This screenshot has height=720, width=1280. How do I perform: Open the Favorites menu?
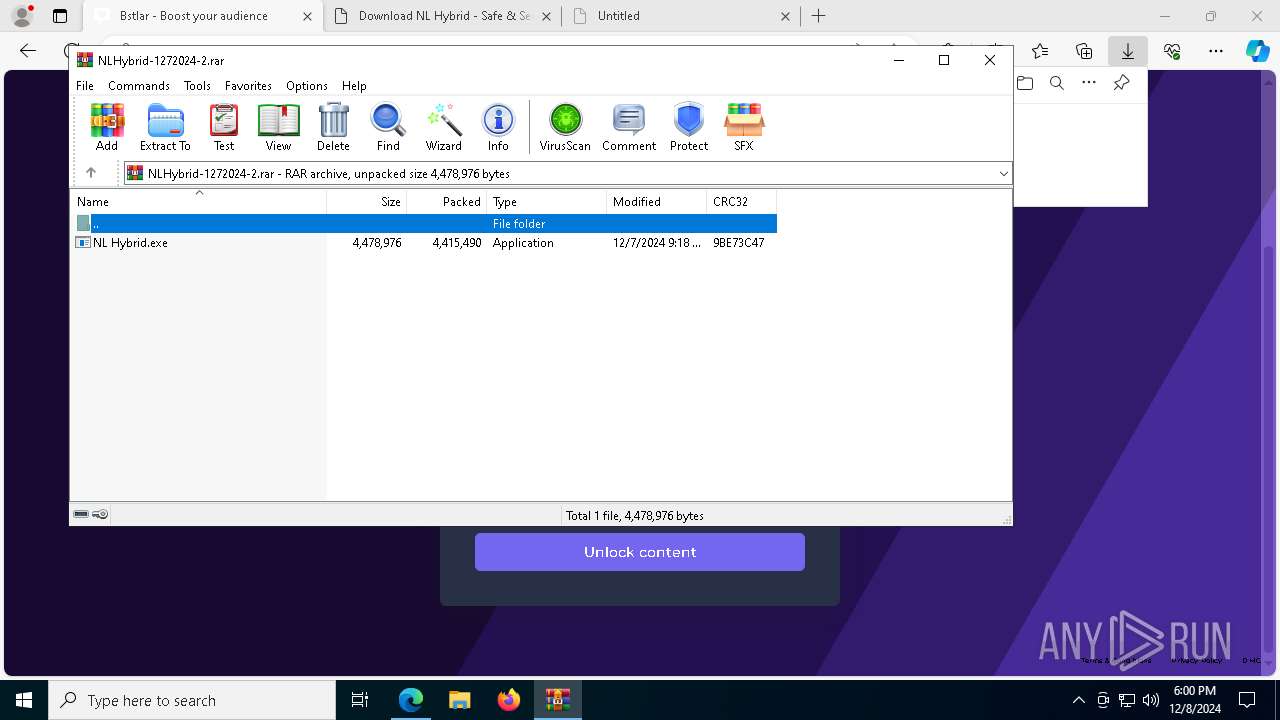click(x=248, y=86)
